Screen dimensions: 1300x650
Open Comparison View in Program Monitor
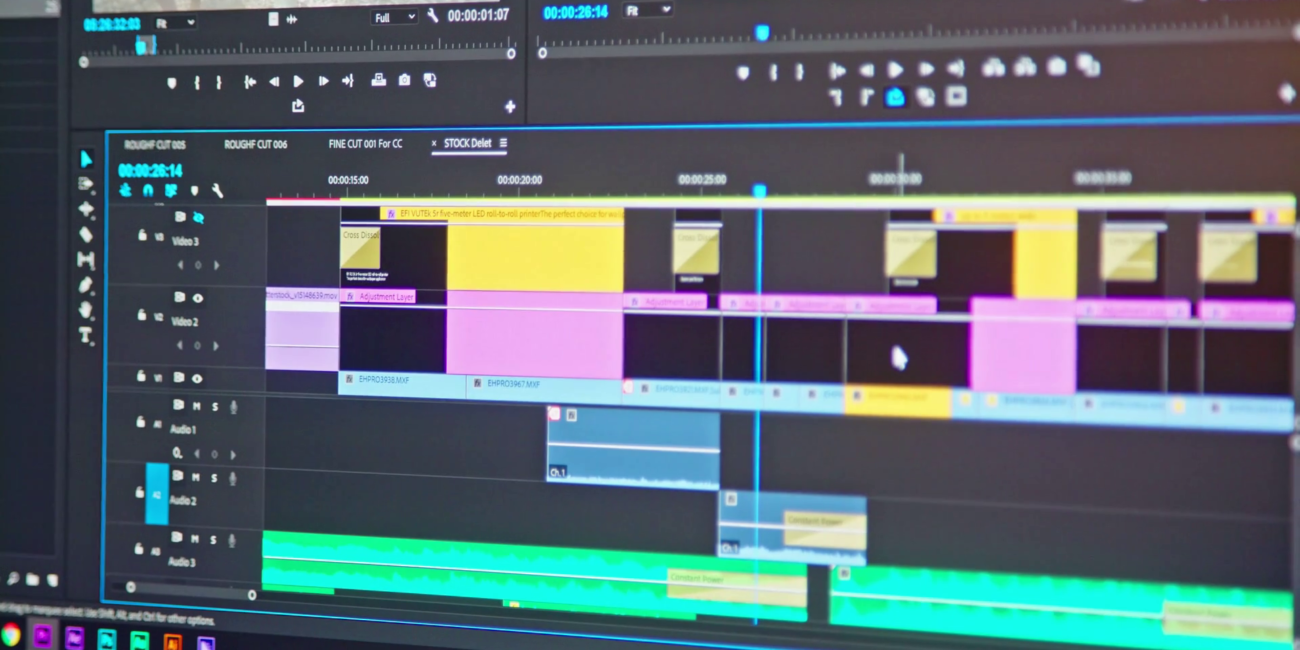click(x=1087, y=67)
